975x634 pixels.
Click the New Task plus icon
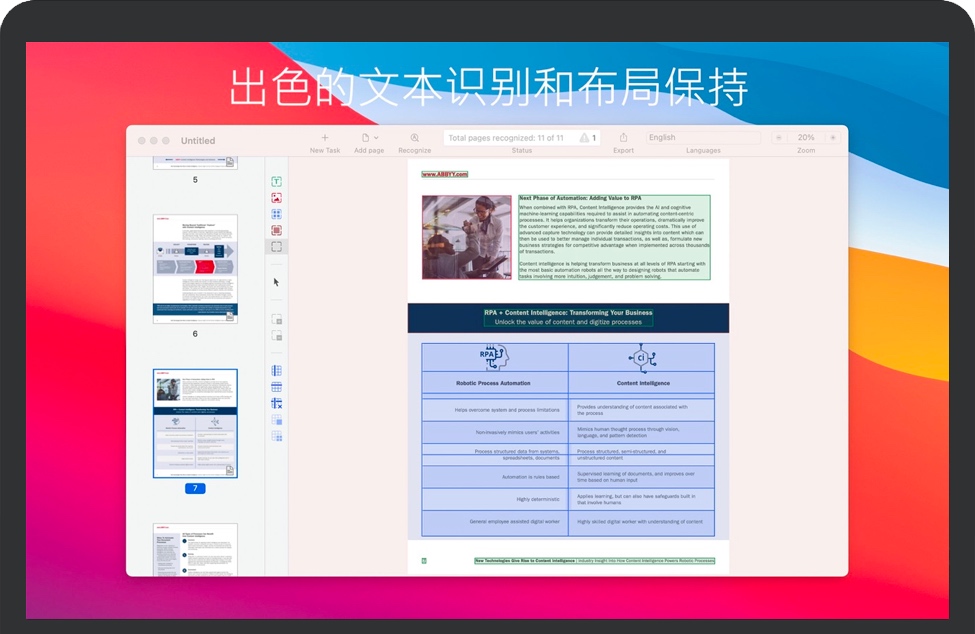click(324, 138)
